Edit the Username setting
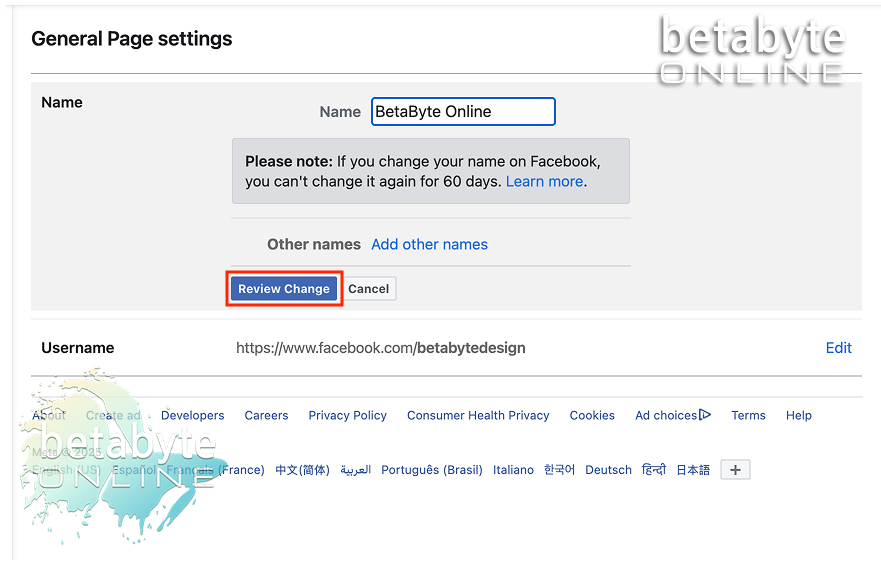This screenshot has width=881, height=563. [838, 348]
